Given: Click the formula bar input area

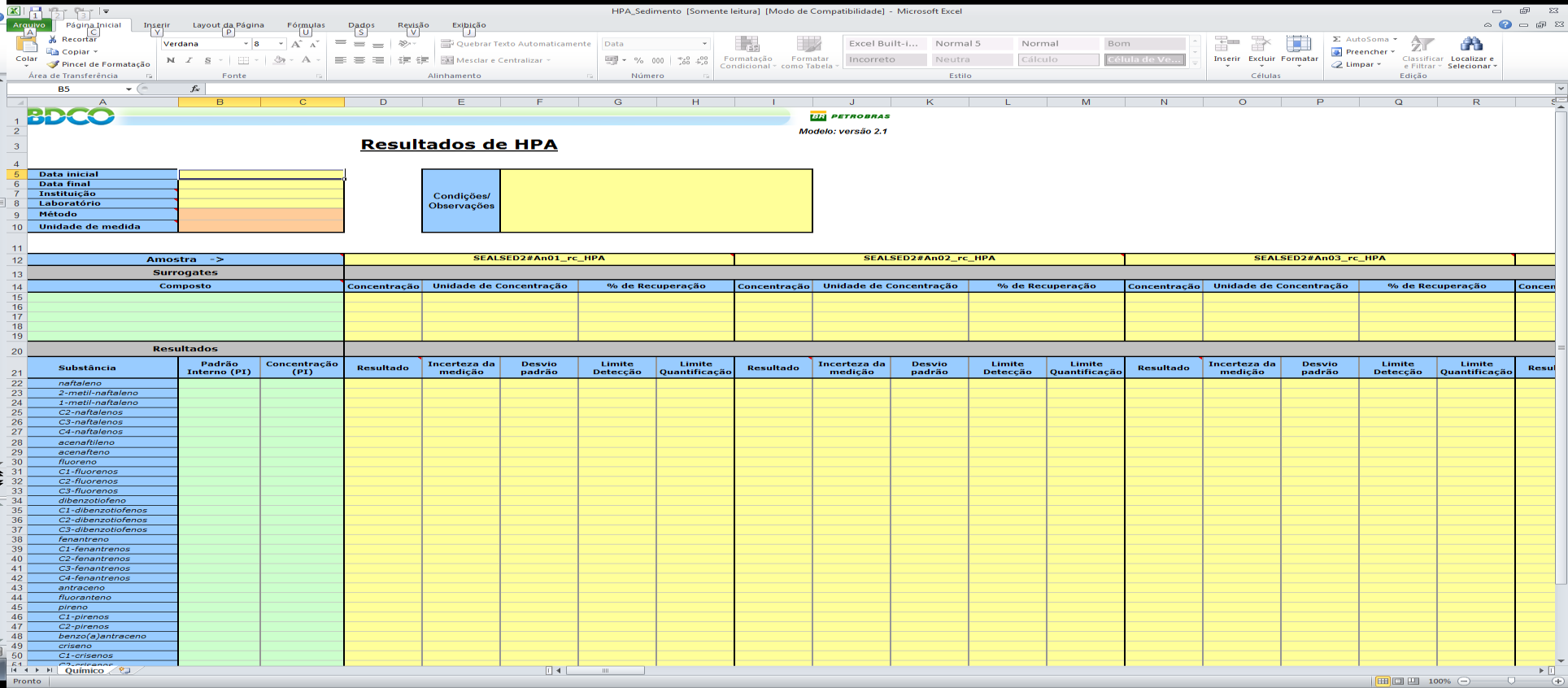Looking at the screenshot, I should tap(879, 89).
